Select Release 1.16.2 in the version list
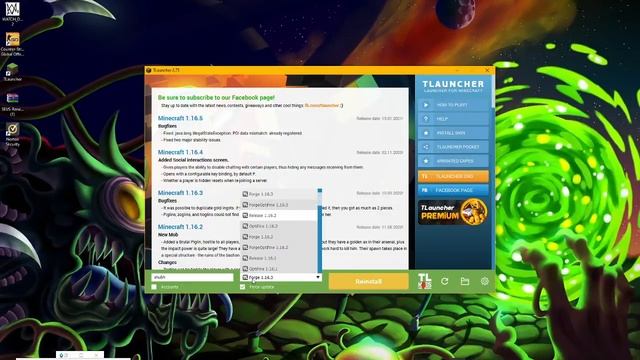The height and width of the screenshot is (360, 640). click(279, 215)
